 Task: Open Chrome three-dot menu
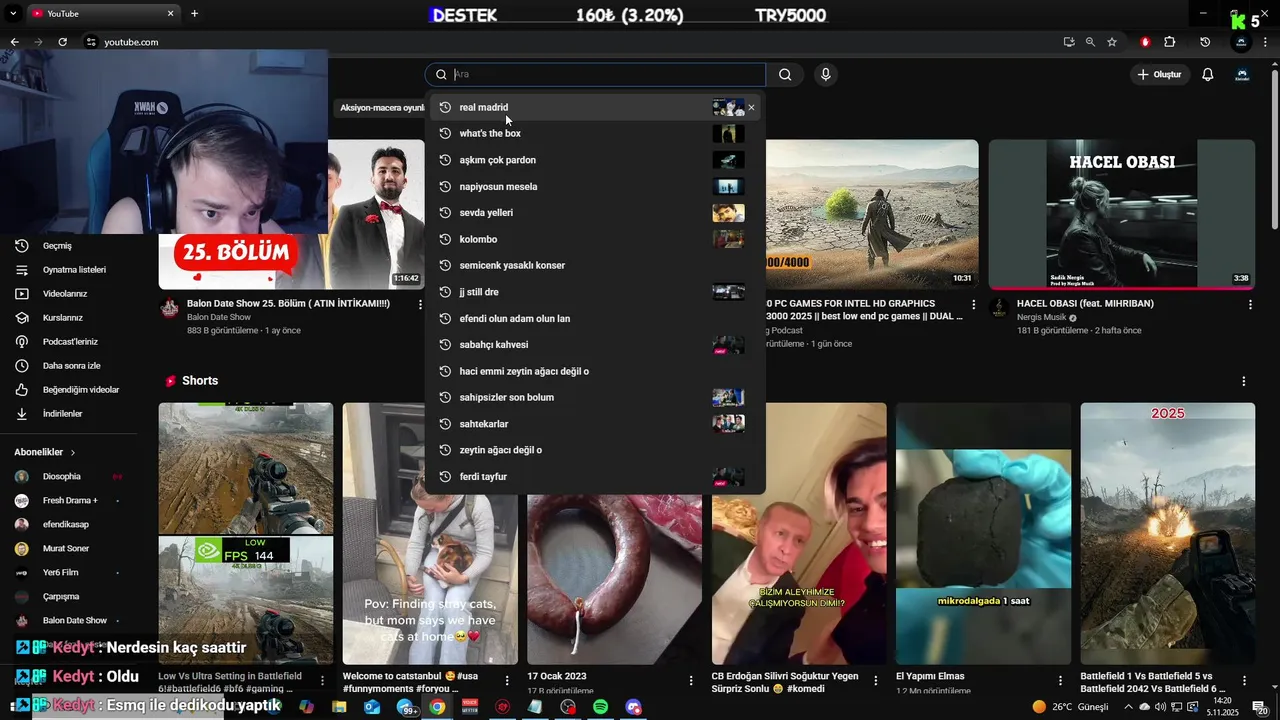1267,42
